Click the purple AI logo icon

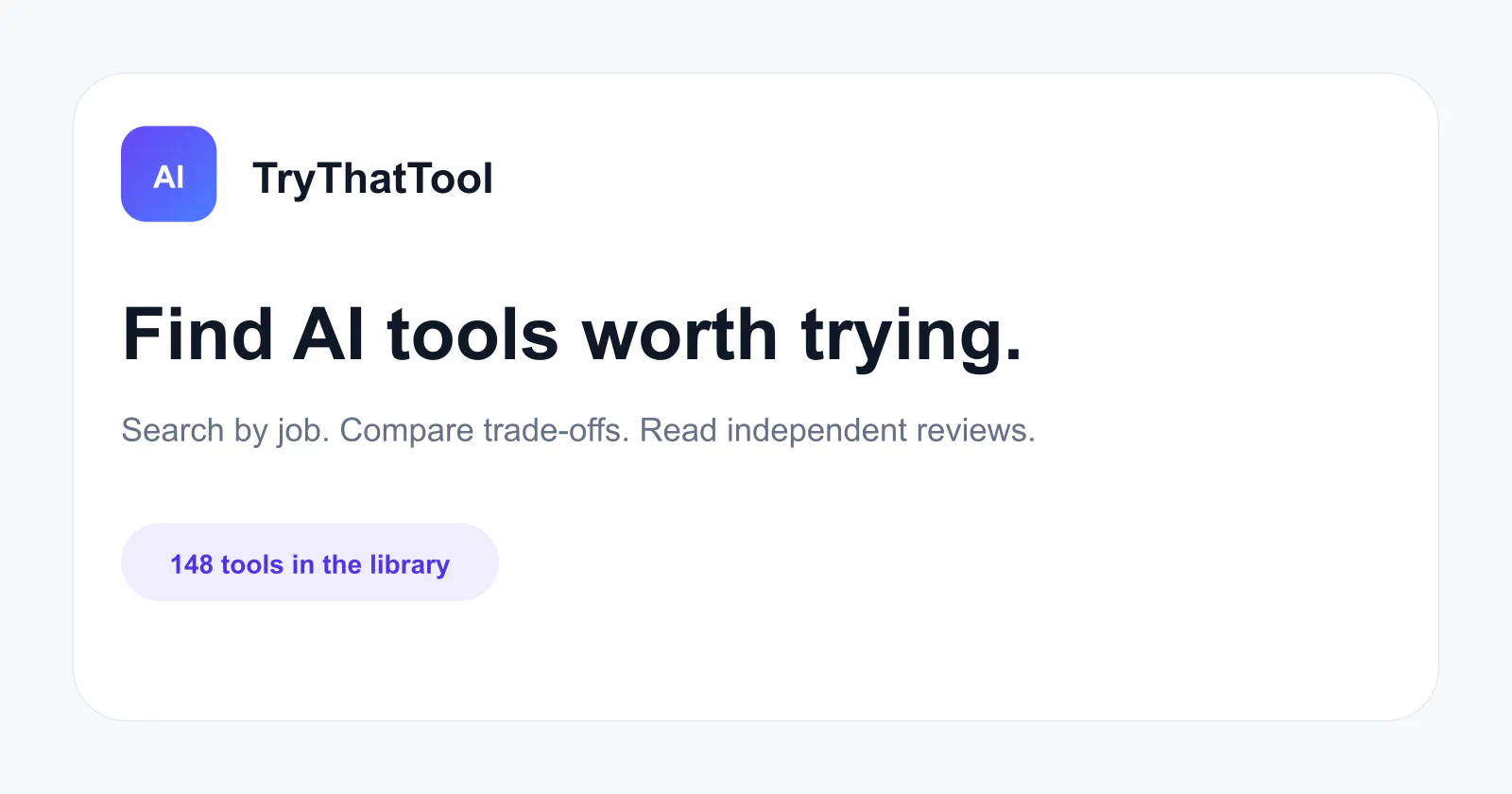(169, 174)
